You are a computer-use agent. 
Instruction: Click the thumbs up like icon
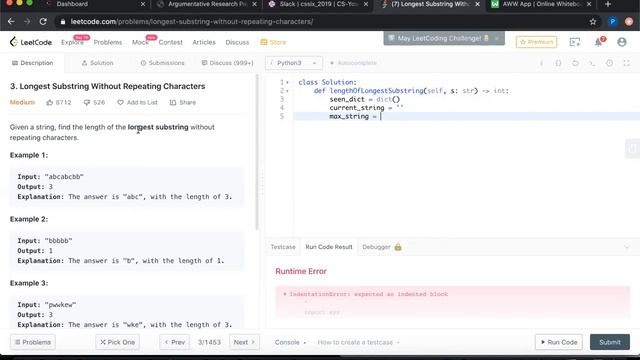coord(50,102)
